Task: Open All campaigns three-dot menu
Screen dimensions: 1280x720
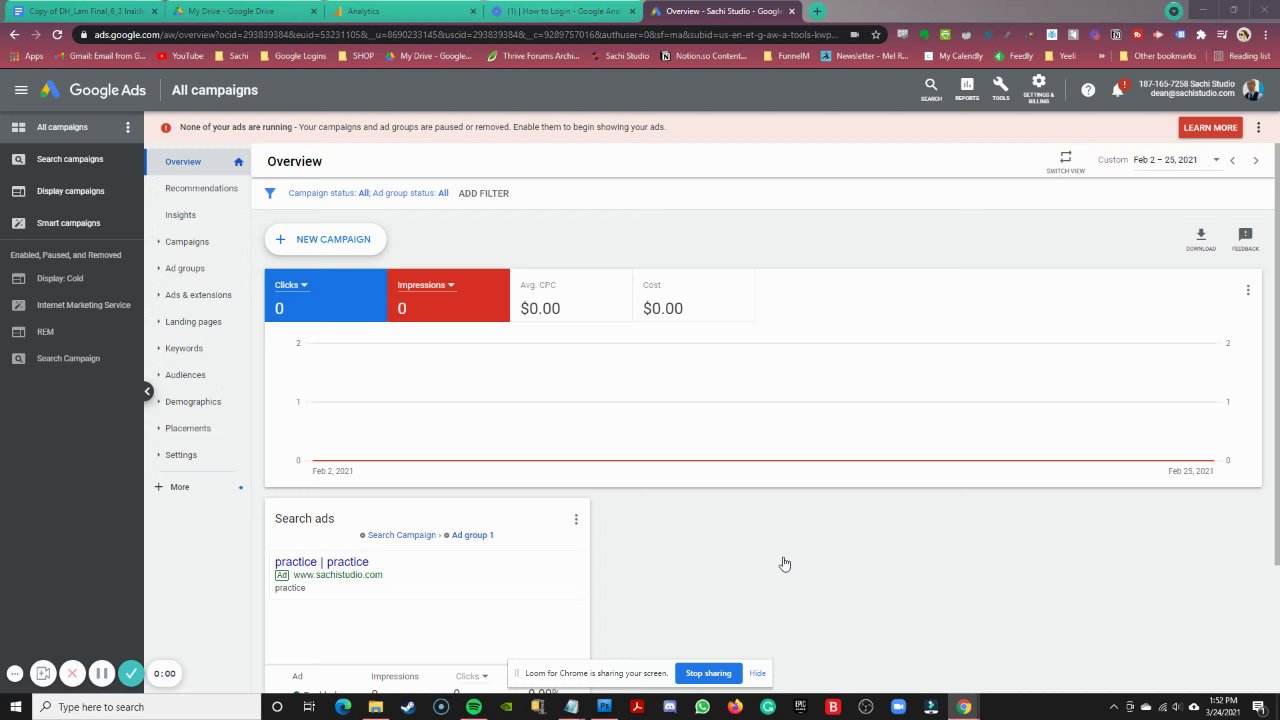Action: [x=127, y=127]
